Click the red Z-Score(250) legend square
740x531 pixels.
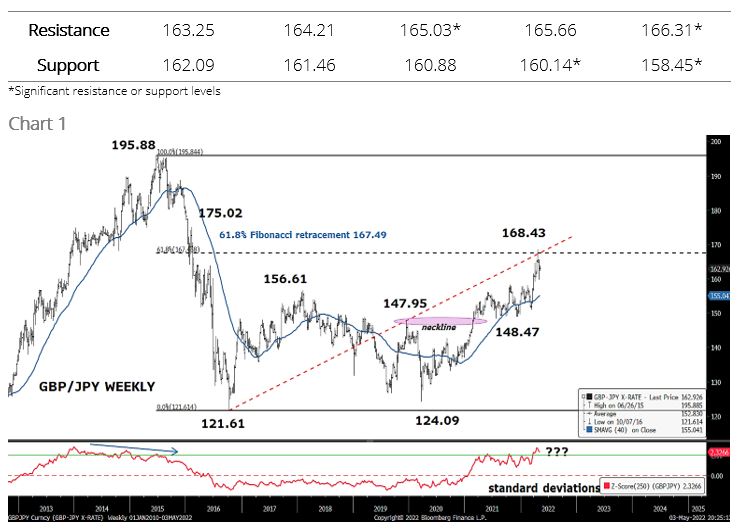(608, 487)
